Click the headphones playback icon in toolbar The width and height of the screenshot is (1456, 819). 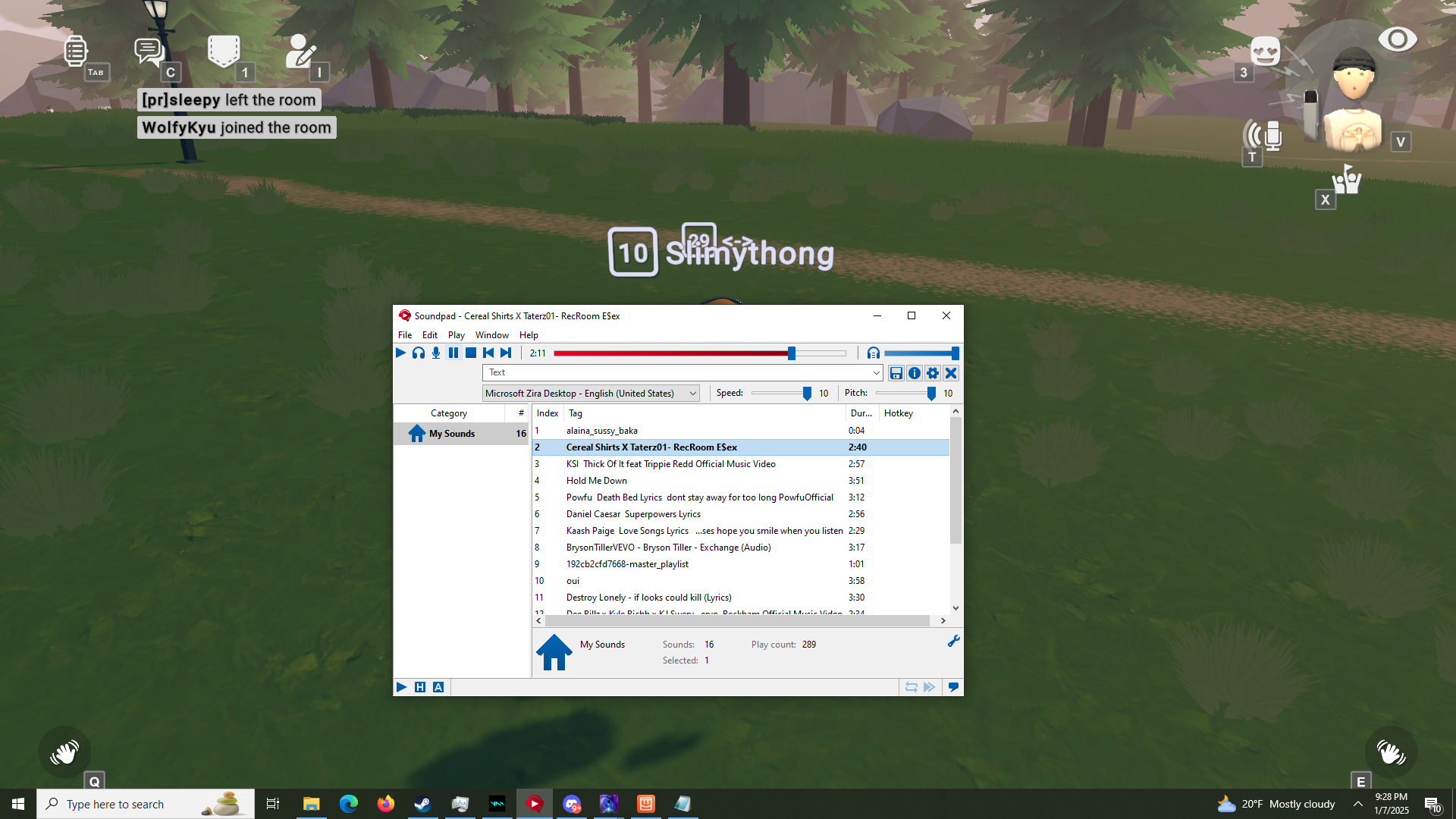tap(419, 353)
